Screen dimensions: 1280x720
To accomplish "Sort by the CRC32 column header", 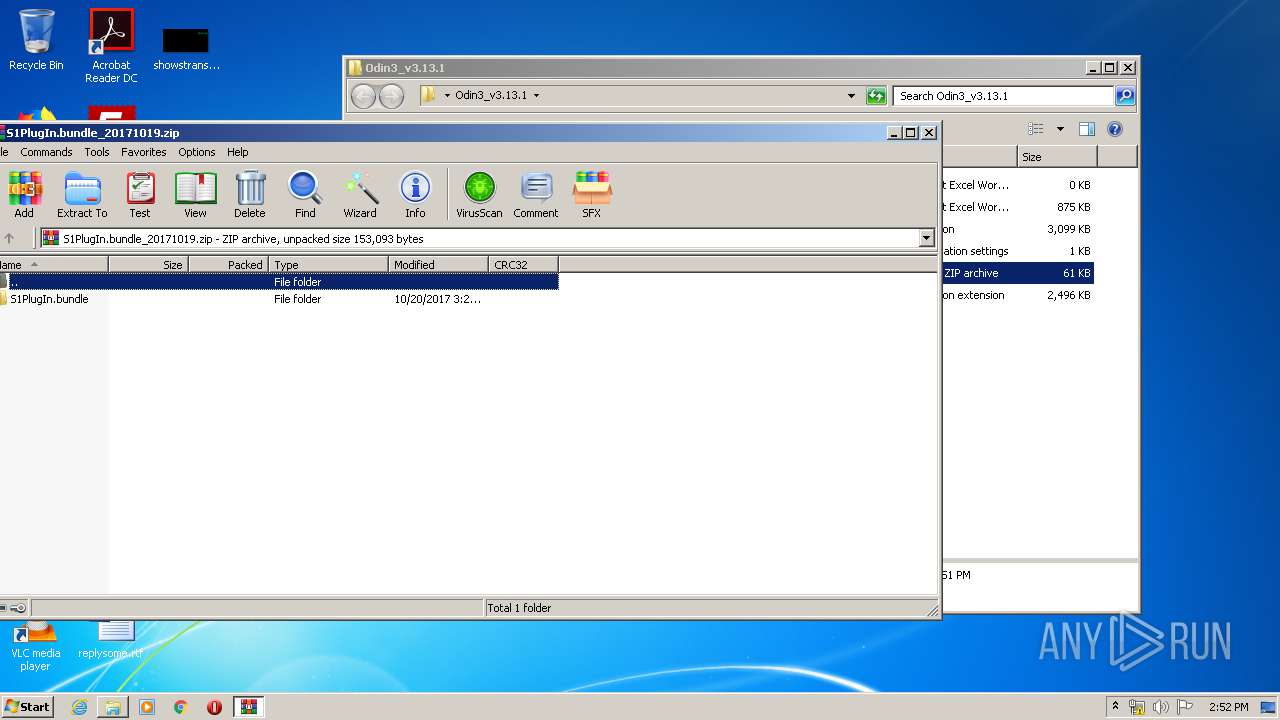I will [523, 265].
